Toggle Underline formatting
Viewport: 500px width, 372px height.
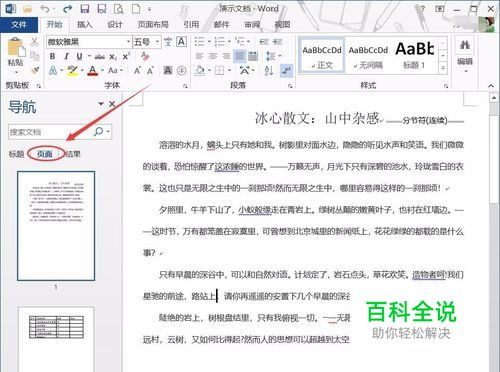pyautogui.click(x=79, y=56)
